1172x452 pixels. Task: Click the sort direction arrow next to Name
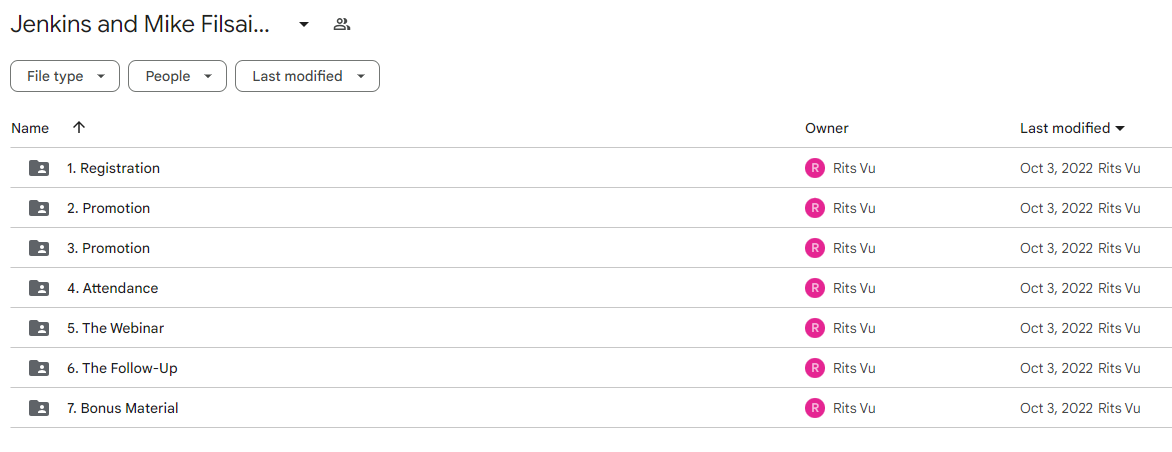tap(78, 128)
